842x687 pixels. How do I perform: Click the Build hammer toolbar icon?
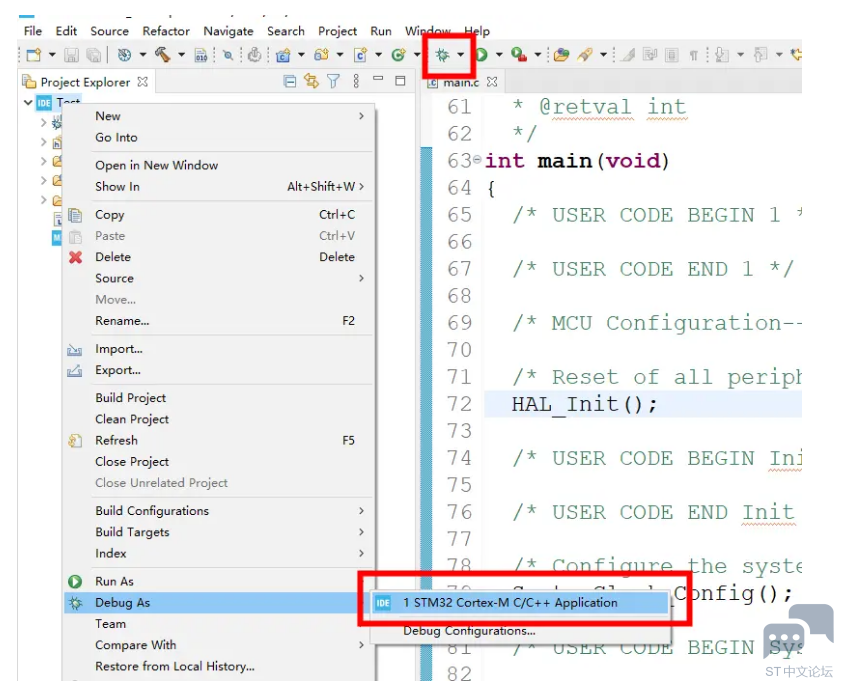click(x=162, y=55)
